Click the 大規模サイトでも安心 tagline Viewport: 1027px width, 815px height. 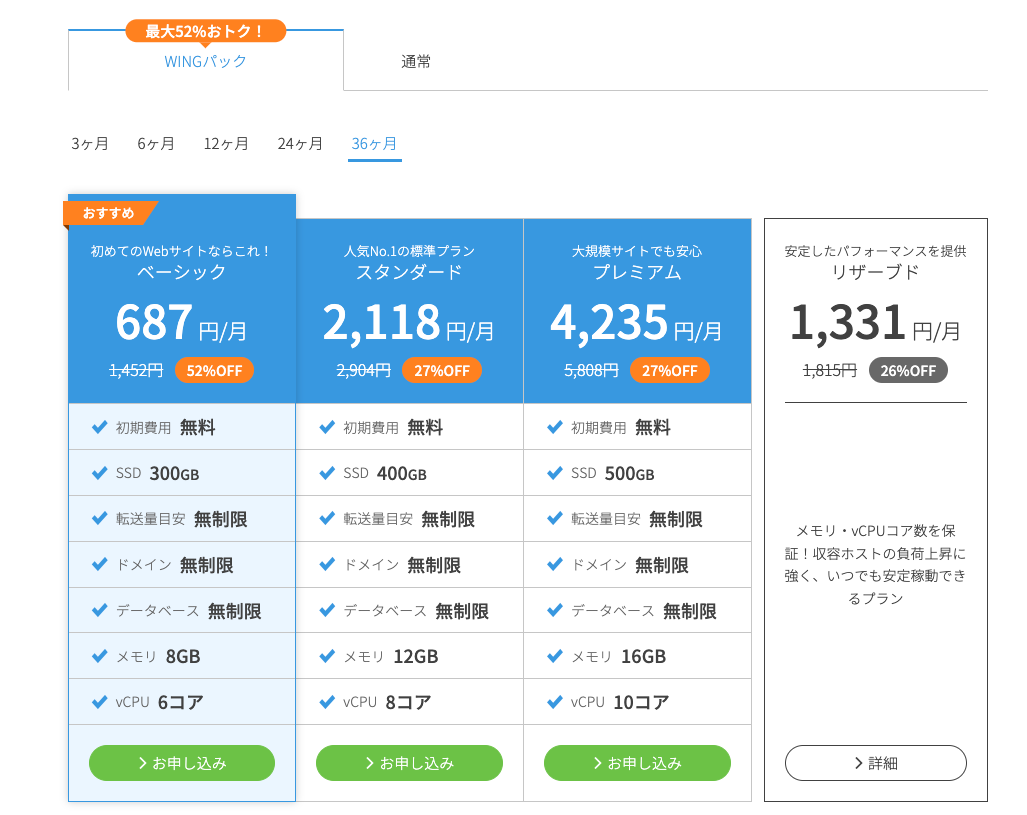coord(637,251)
